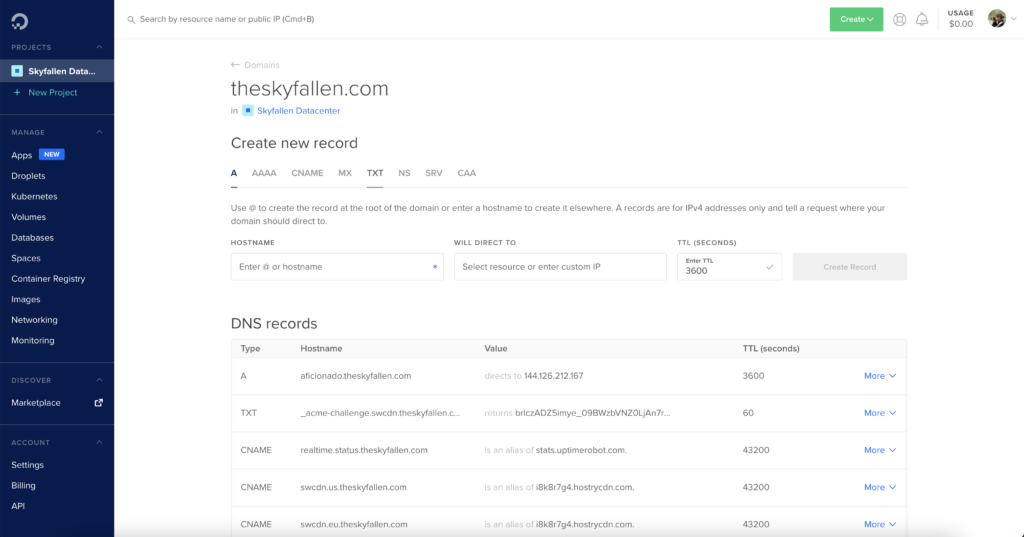The width and height of the screenshot is (1024, 537).
Task: Open More menu for swcdn.us CNAME record
Action: pyautogui.click(x=880, y=487)
